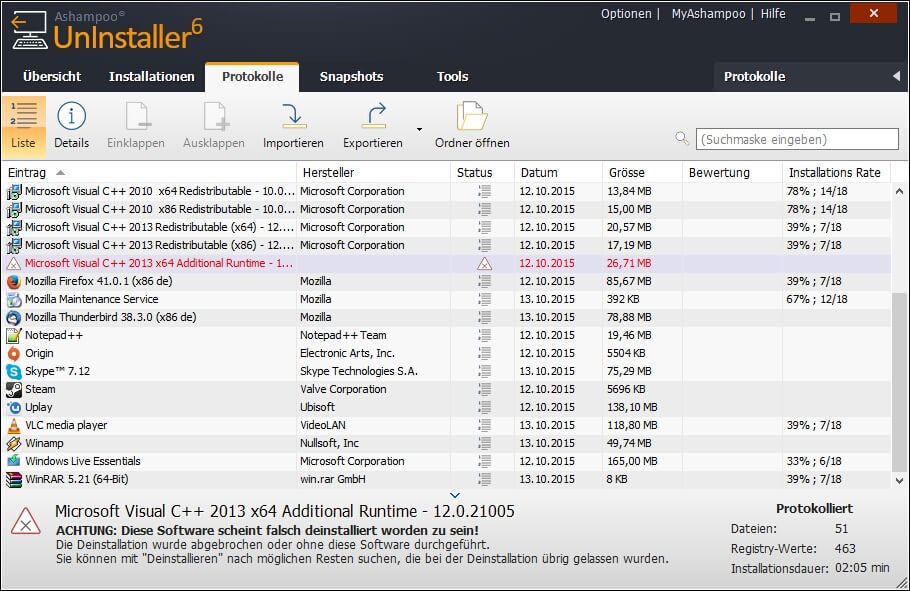Open the Hilfe menu
This screenshot has height=591, width=910.
pyautogui.click(x=773, y=14)
